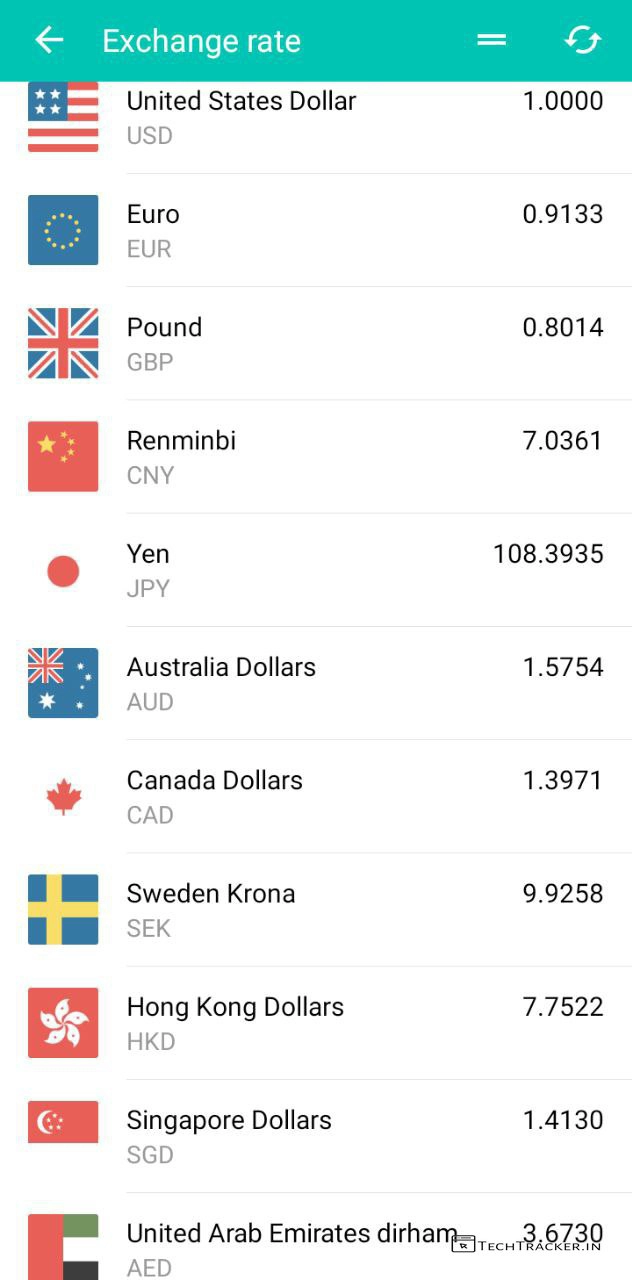Tap the Yen rate value 108.3935
Image resolution: width=632 pixels, height=1280 pixels.
[548, 554]
